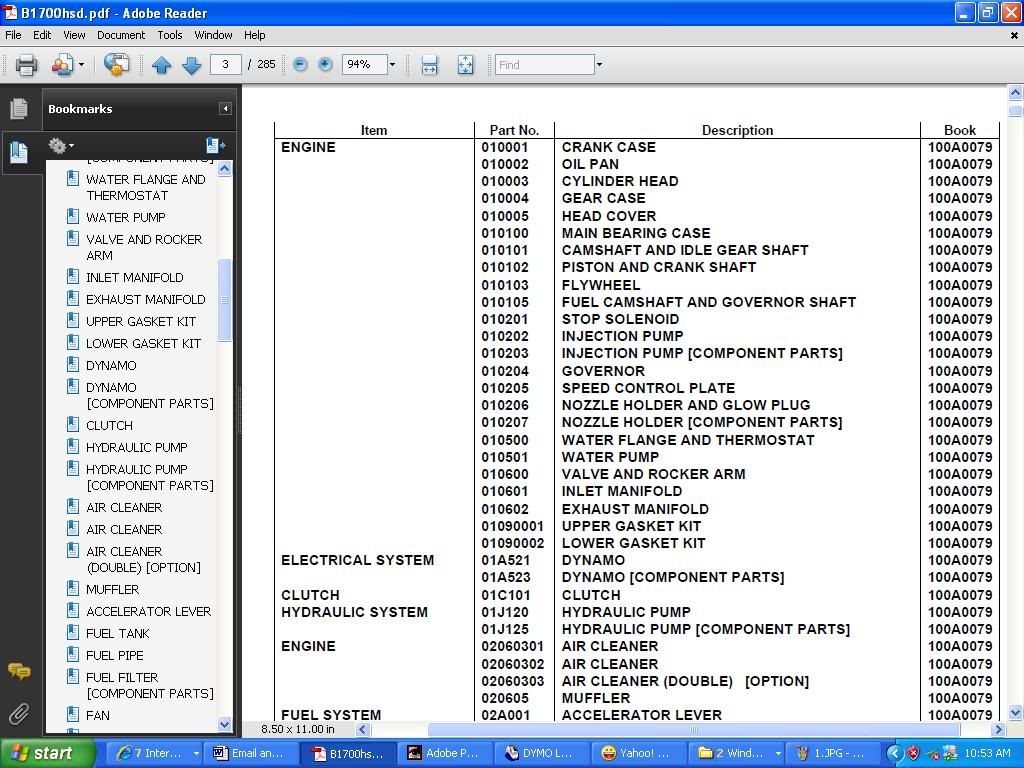Open the Pages panel icon in sidebar
The height and width of the screenshot is (768, 1024).
[x=19, y=108]
